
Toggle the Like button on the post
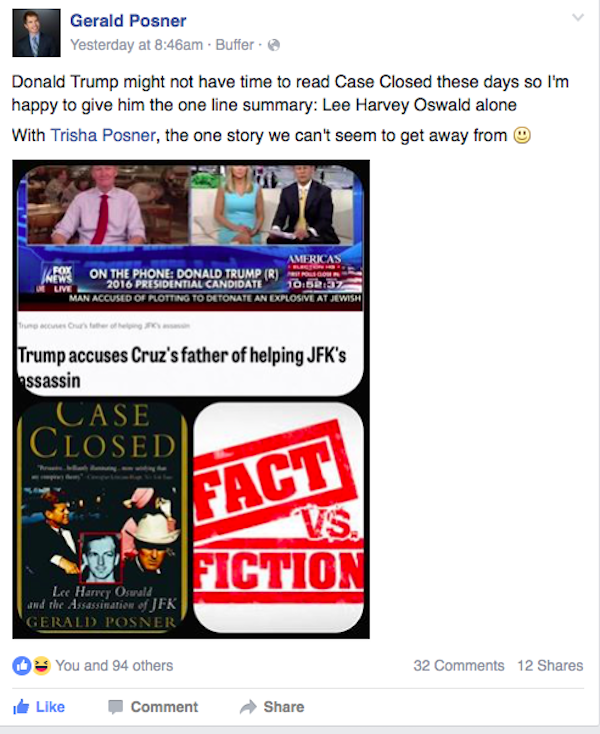(39, 706)
